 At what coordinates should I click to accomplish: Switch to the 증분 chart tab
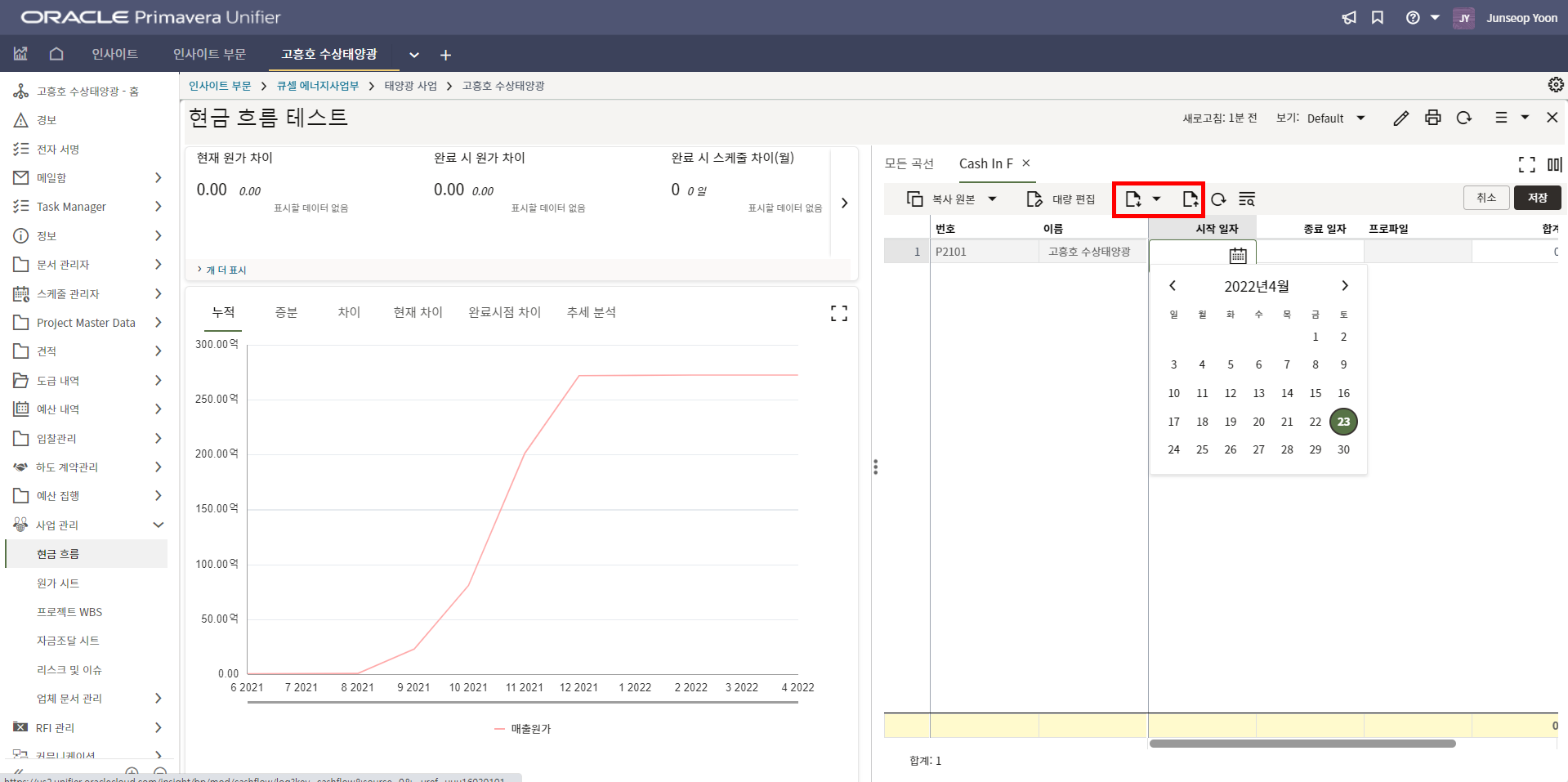[x=286, y=312]
